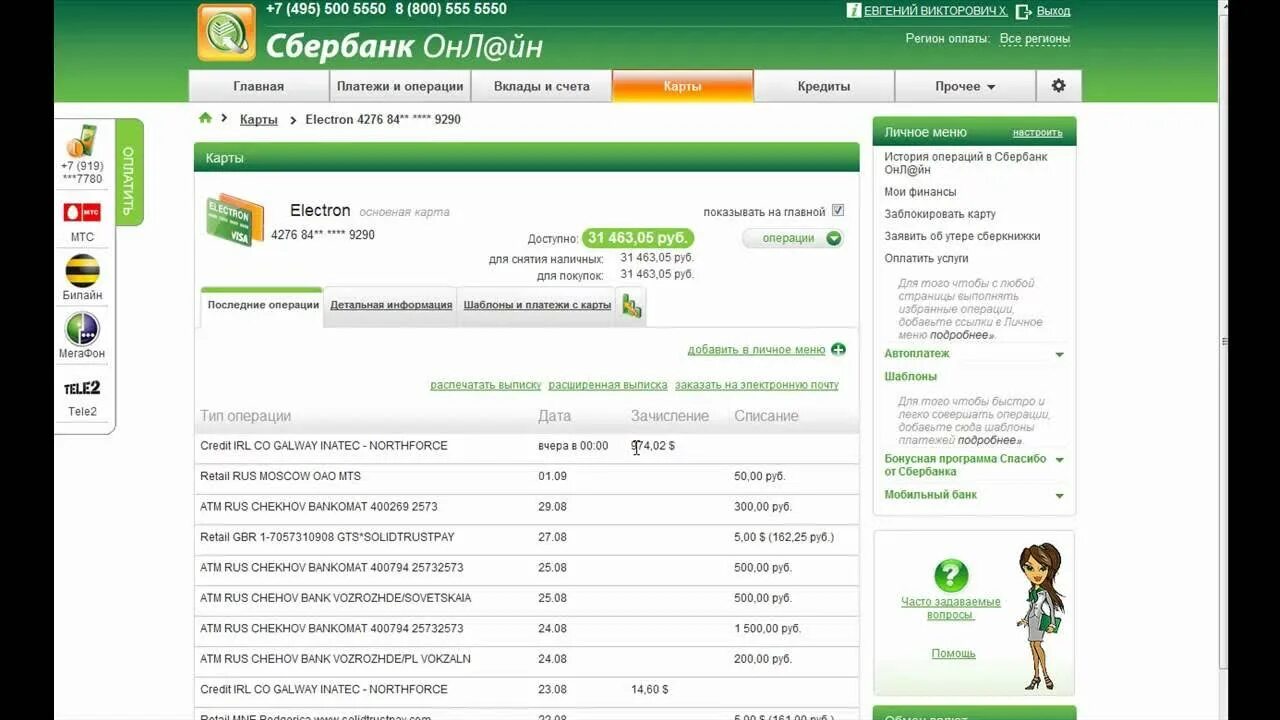Select row 'ATM RUS CHEHOV BANK VOZROZHDE/PL VOKZALN'
This screenshot has width=1280, height=720.
tap(527, 659)
